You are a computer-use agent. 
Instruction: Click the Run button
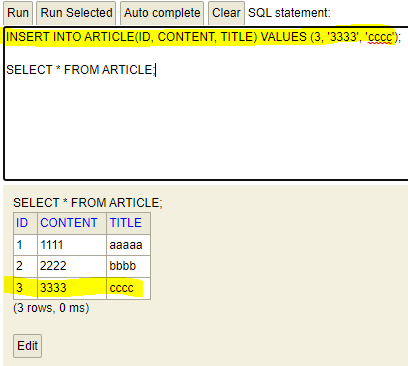pos(18,13)
